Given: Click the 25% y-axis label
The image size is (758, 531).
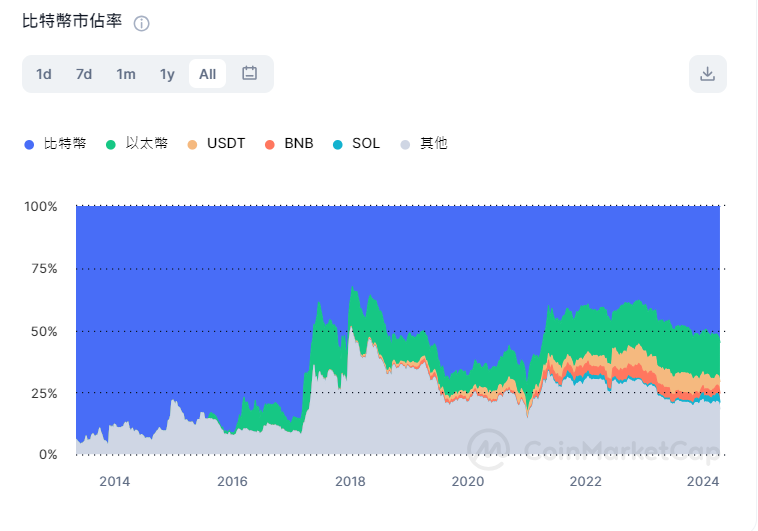Looking at the screenshot, I should click(44, 394).
